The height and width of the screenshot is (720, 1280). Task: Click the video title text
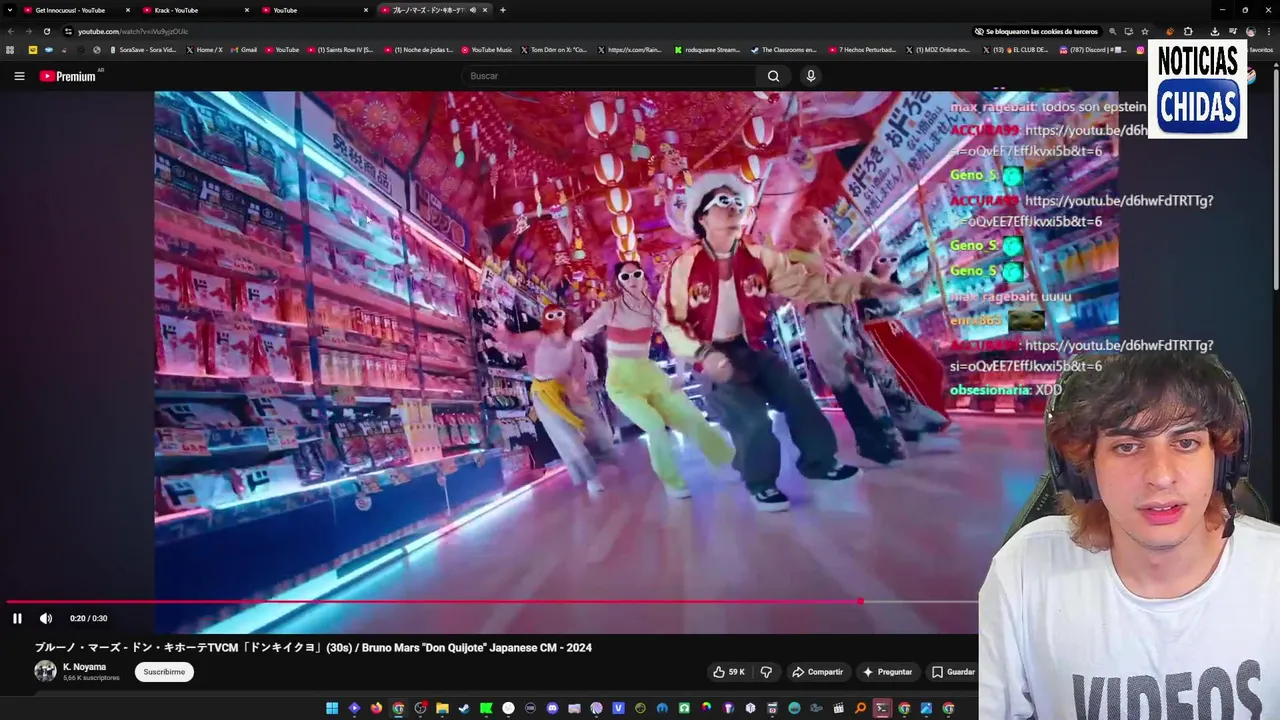point(313,647)
